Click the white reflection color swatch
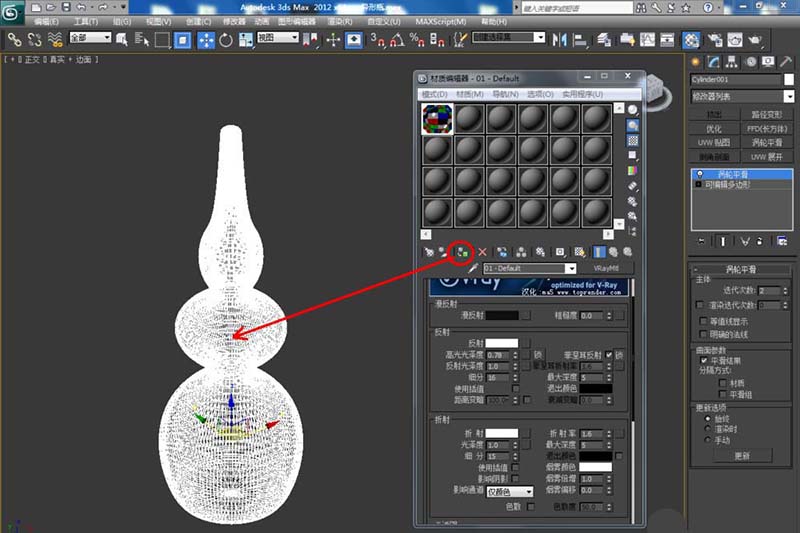This screenshot has width=800, height=533. pos(502,343)
